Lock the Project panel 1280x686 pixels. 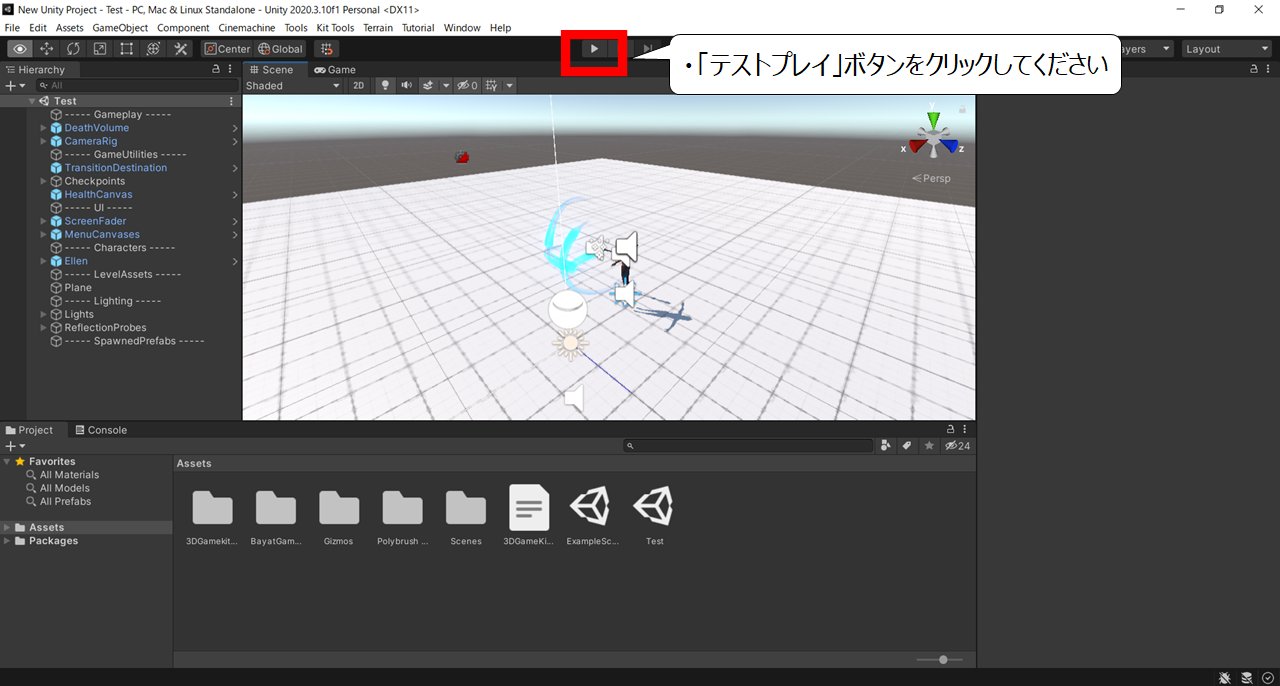pyautogui.click(x=951, y=430)
